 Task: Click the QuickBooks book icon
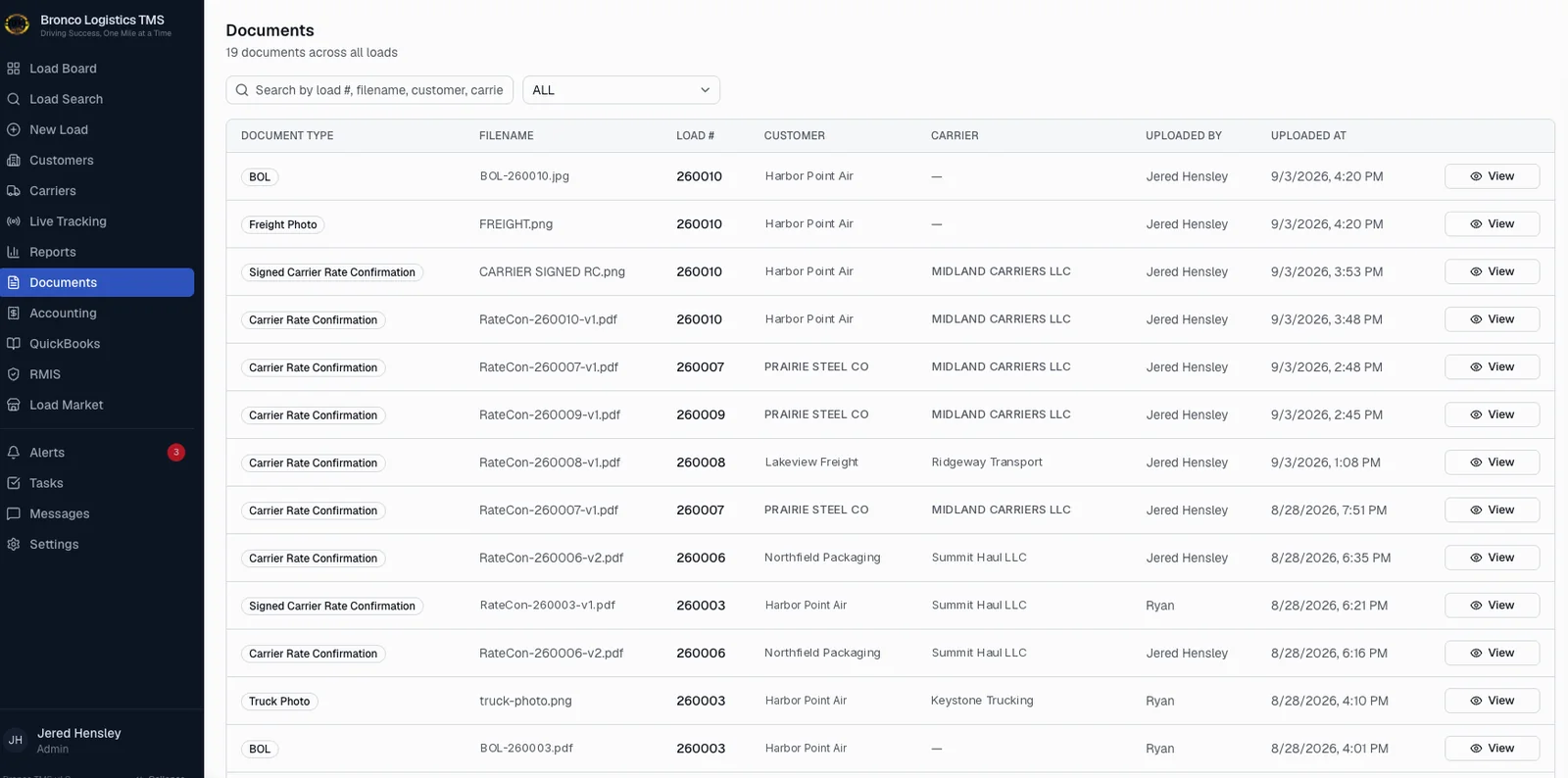point(14,344)
